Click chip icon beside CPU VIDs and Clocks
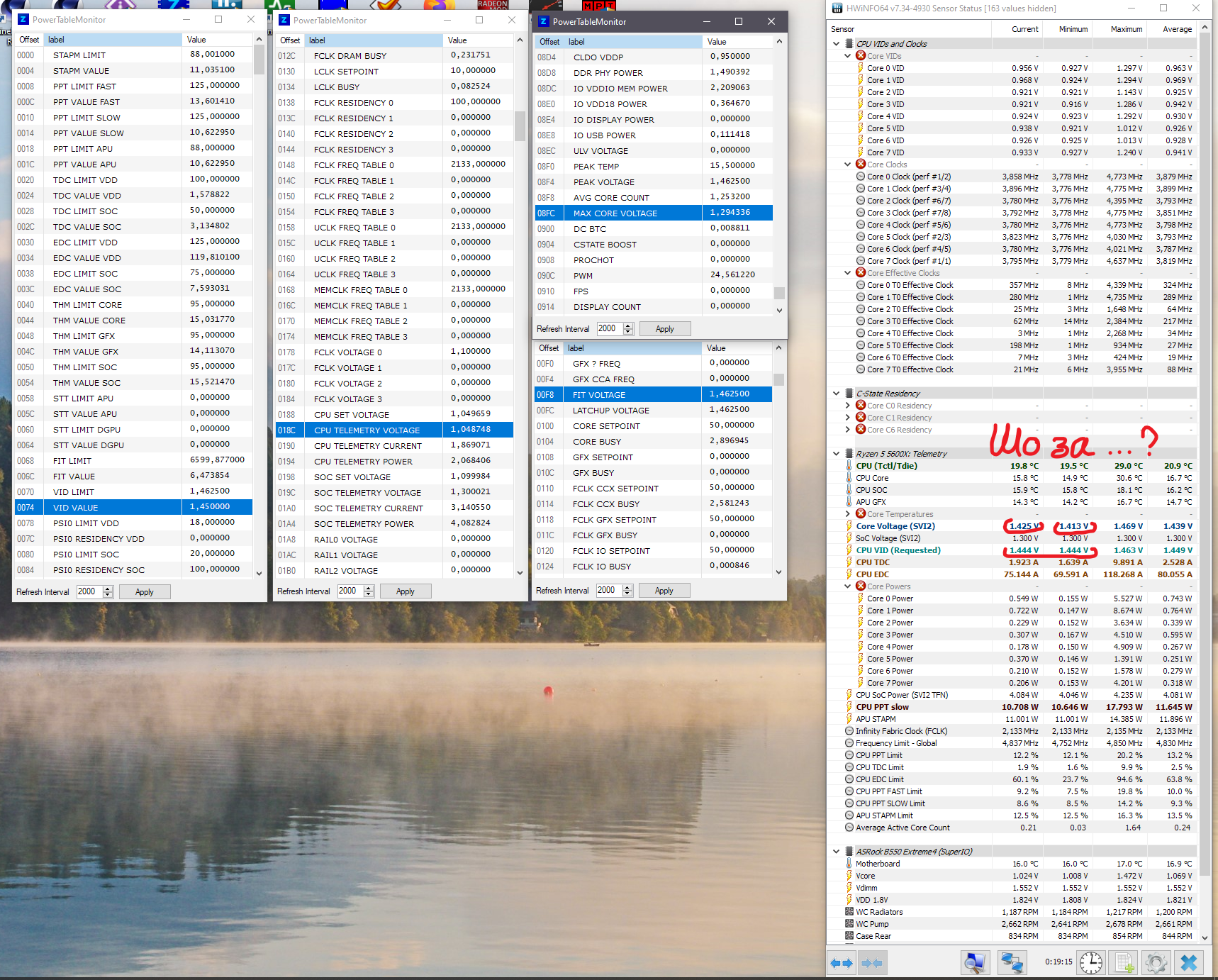The height and width of the screenshot is (980, 1218). point(849,44)
